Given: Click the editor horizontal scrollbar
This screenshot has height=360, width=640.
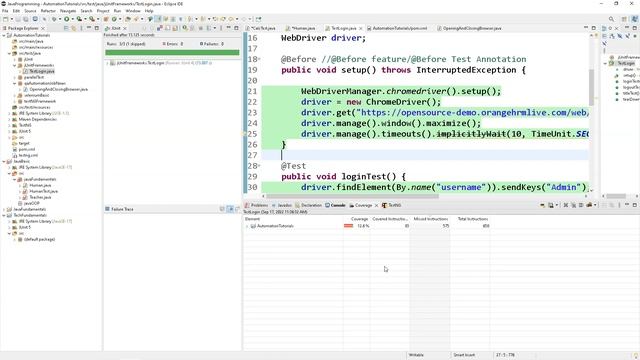Looking at the screenshot, I should (x=353, y=196).
